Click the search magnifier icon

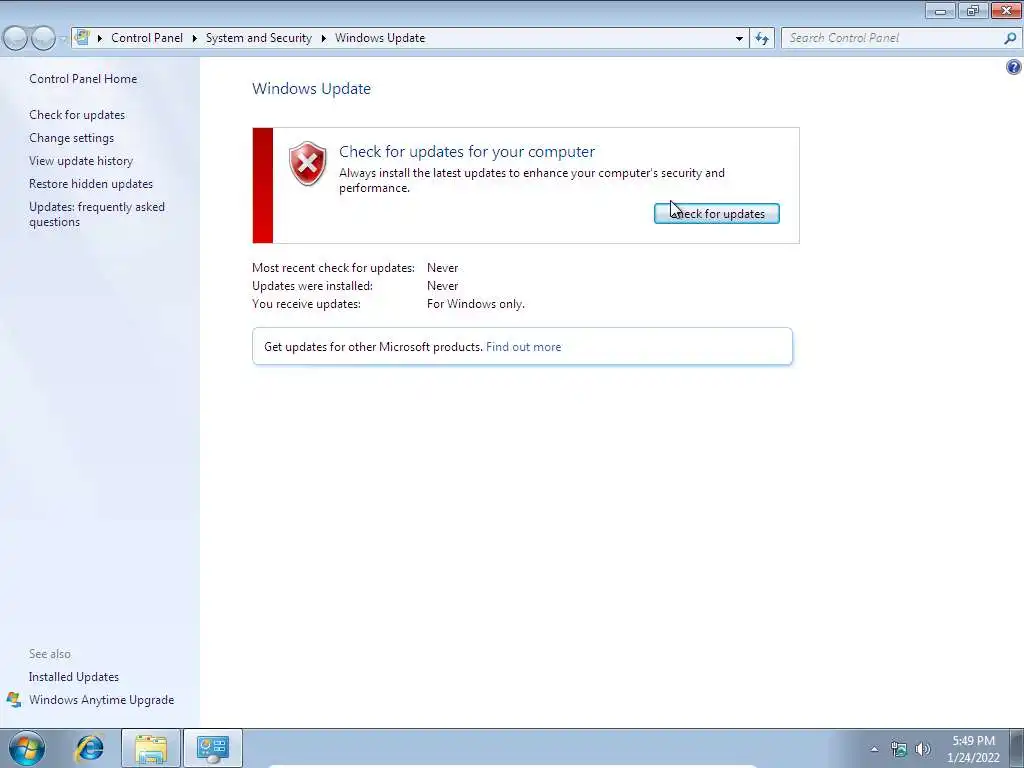pos(1010,38)
